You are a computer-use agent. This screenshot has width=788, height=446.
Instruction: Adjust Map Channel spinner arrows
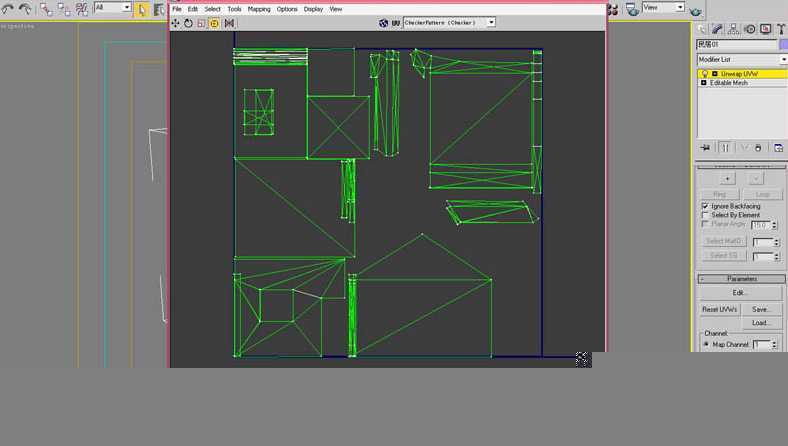coord(774,344)
